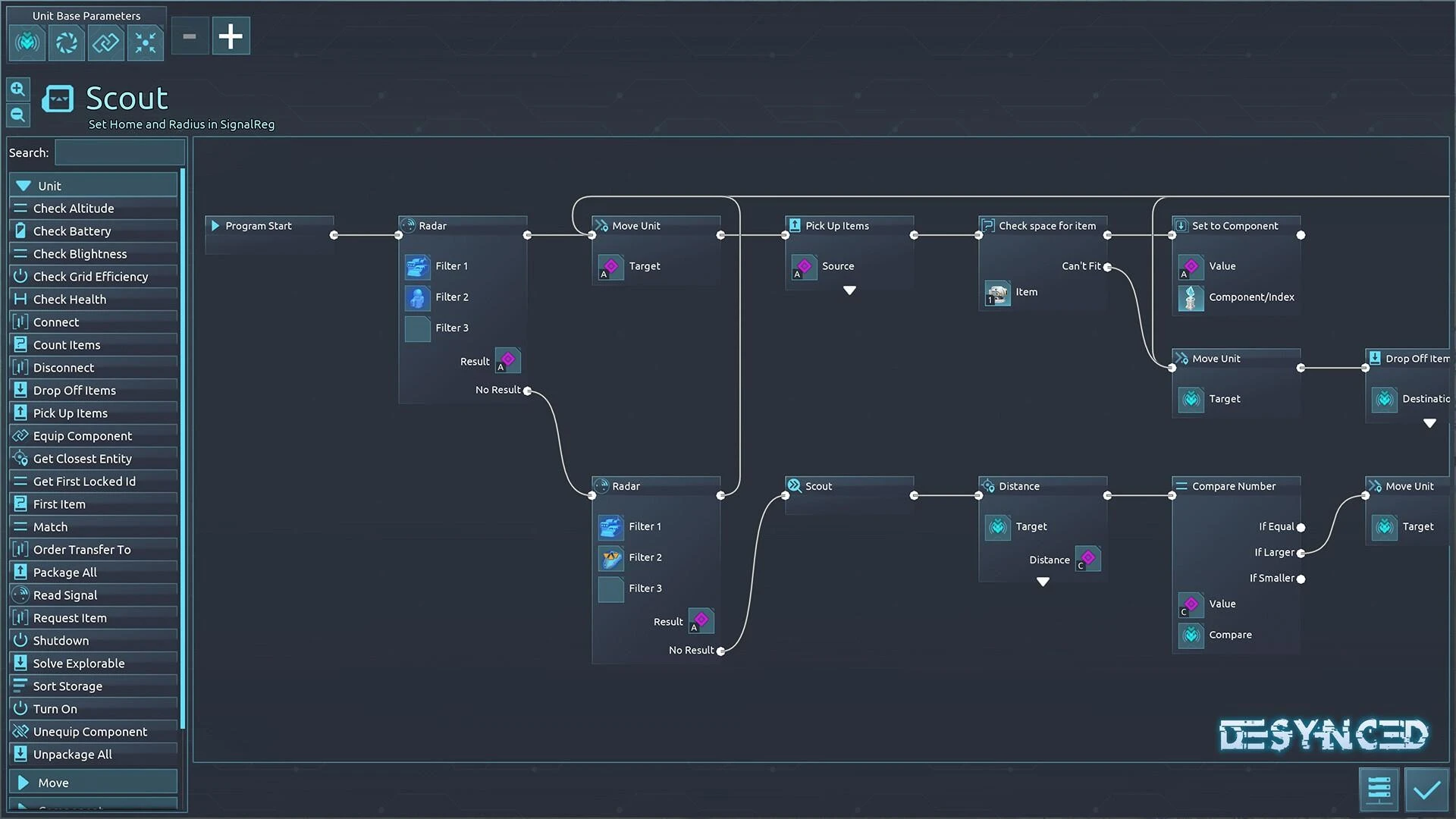Click the plus button in top toolbar
1456x819 pixels.
231,36
